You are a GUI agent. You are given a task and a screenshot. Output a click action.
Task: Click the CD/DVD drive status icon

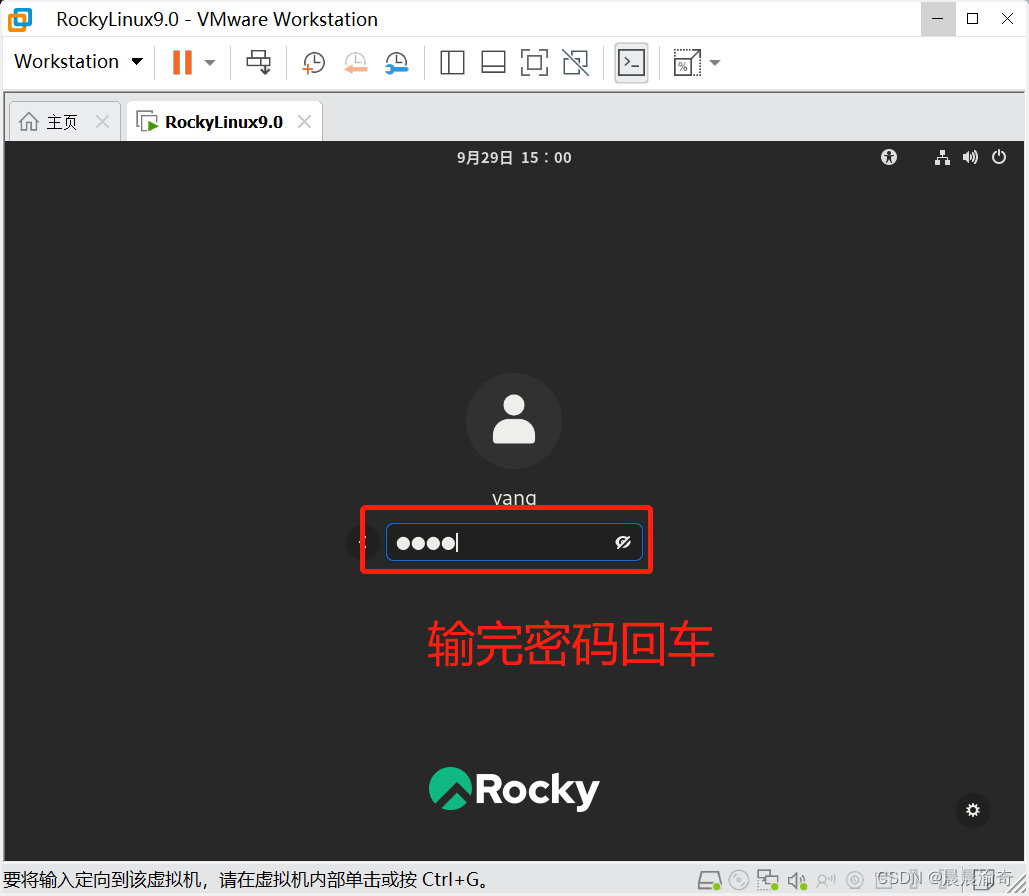click(x=739, y=880)
